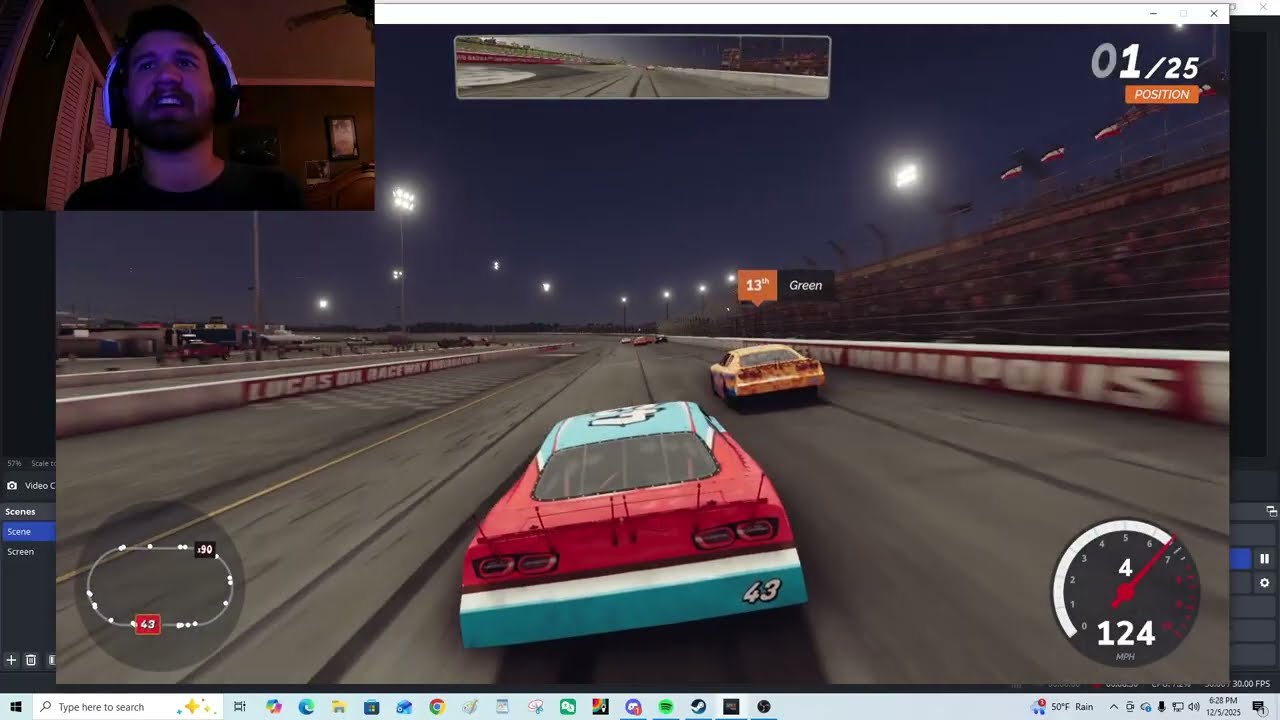Open File Explorer from taskbar
The height and width of the screenshot is (720, 1280).
pos(339,707)
